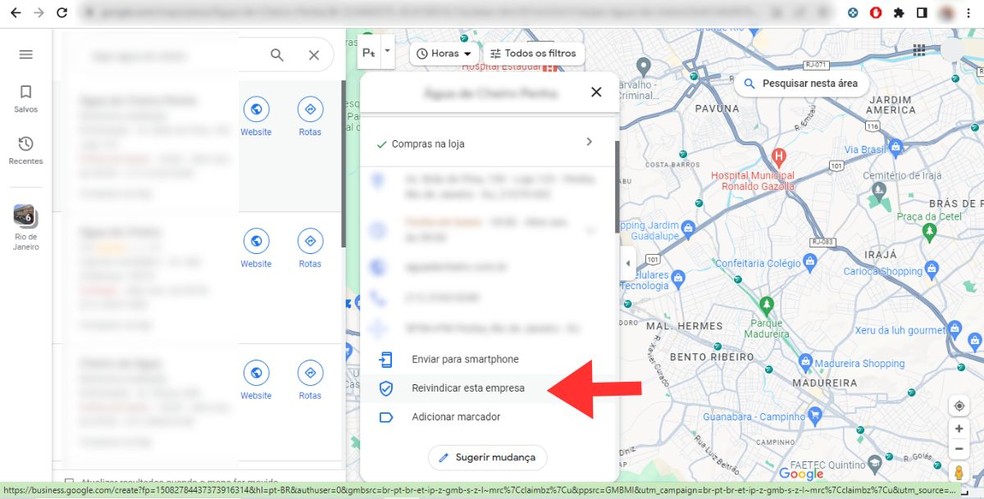Get Rotas for the second result
This screenshot has height=499, width=984.
pos(310,249)
